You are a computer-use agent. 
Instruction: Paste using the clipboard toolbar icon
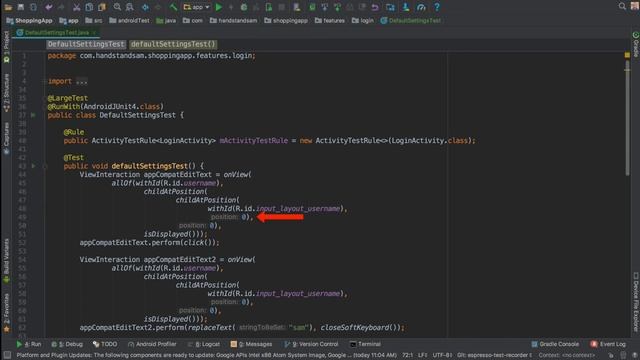(102, 7)
